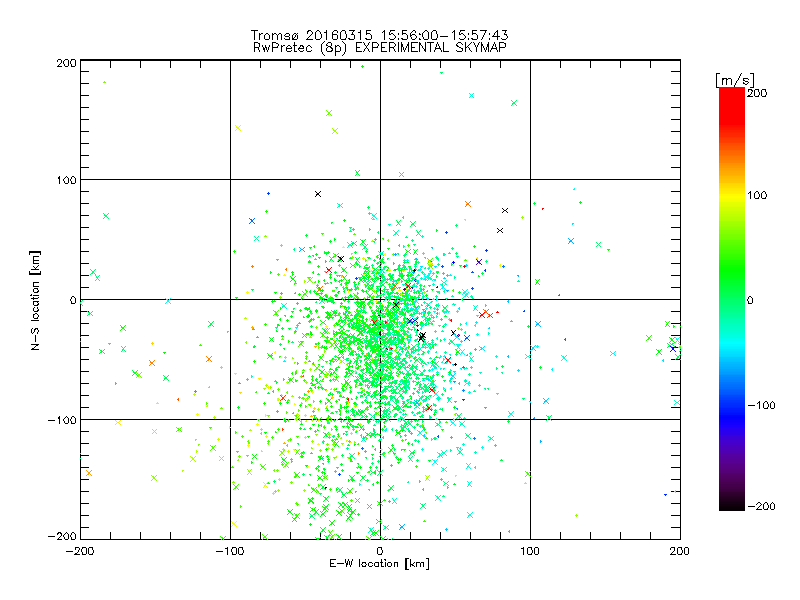Screen dimensions: 800x600
Task: Select the N-S axis tick label 100
Action: tap(66, 180)
